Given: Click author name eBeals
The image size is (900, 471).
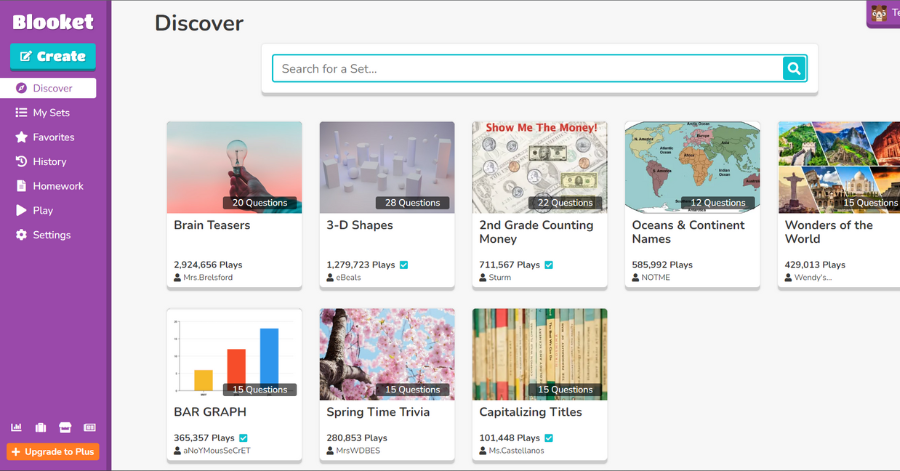Looking at the screenshot, I should 348,278.
